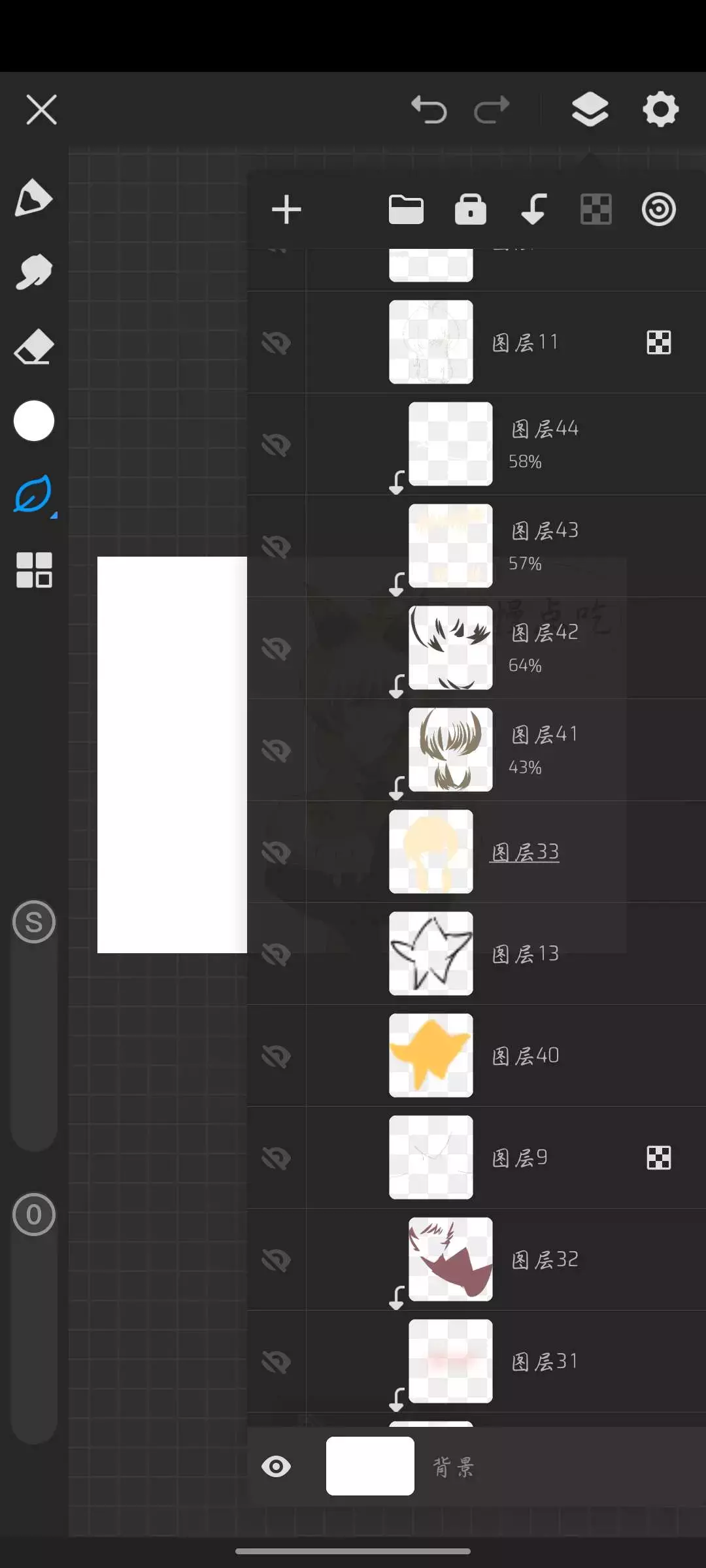Undo the last action
This screenshot has height=1568, width=706.
click(x=429, y=109)
